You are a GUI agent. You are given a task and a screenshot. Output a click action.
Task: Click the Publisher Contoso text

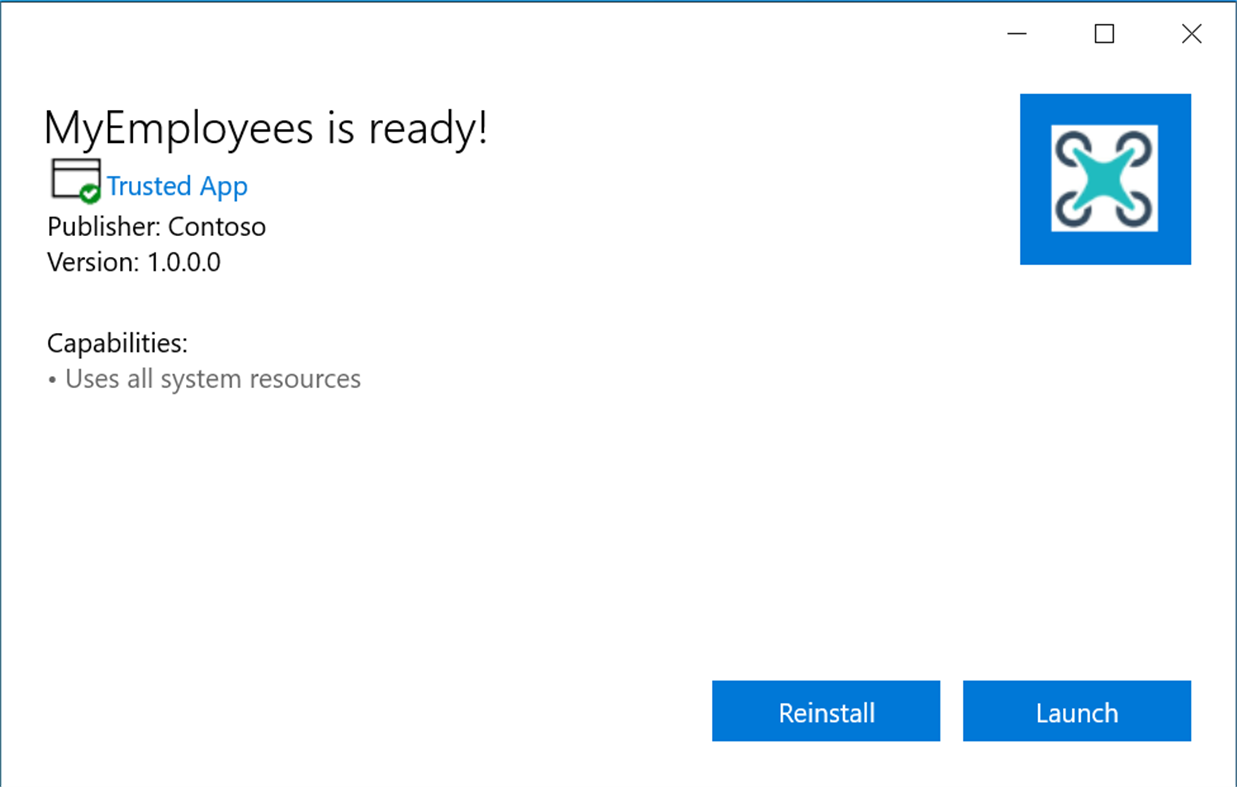(x=156, y=227)
